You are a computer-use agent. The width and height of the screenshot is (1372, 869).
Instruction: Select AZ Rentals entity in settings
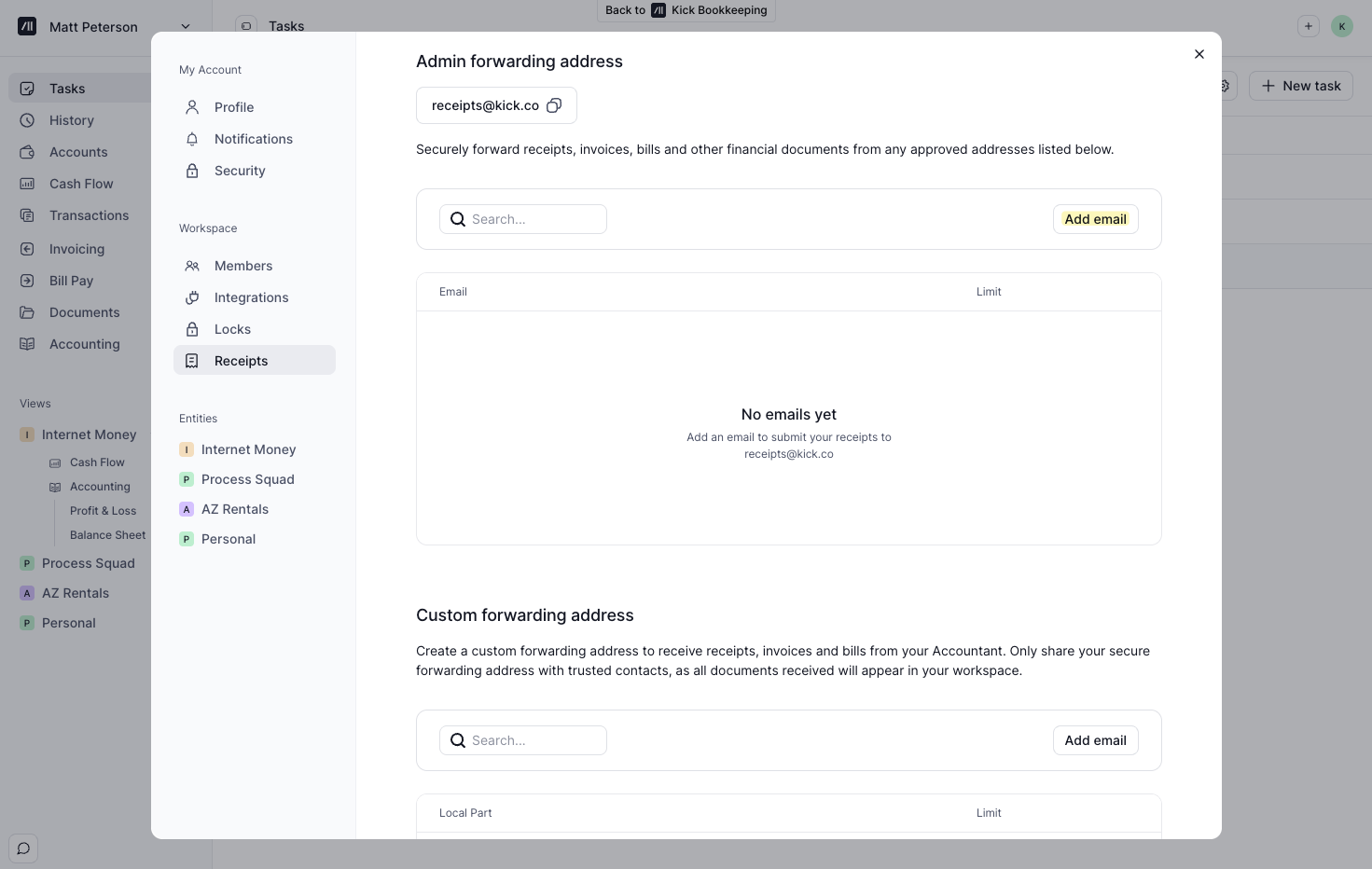(234, 509)
